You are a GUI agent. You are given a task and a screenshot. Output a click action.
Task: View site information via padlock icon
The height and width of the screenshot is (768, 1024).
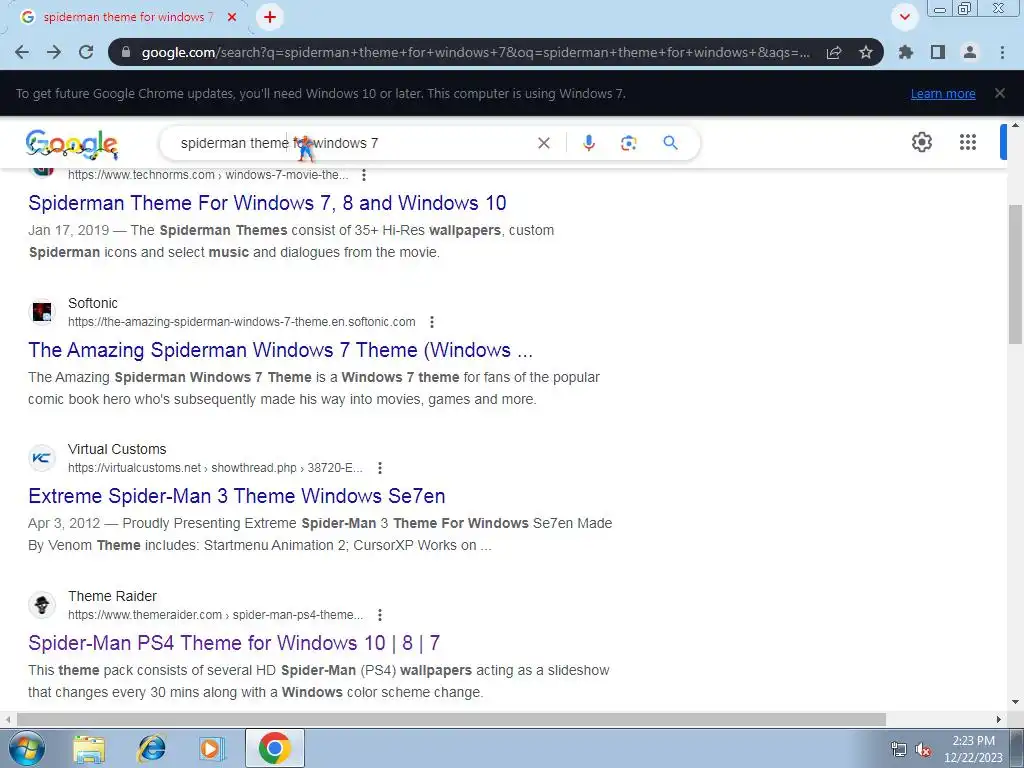point(126,52)
